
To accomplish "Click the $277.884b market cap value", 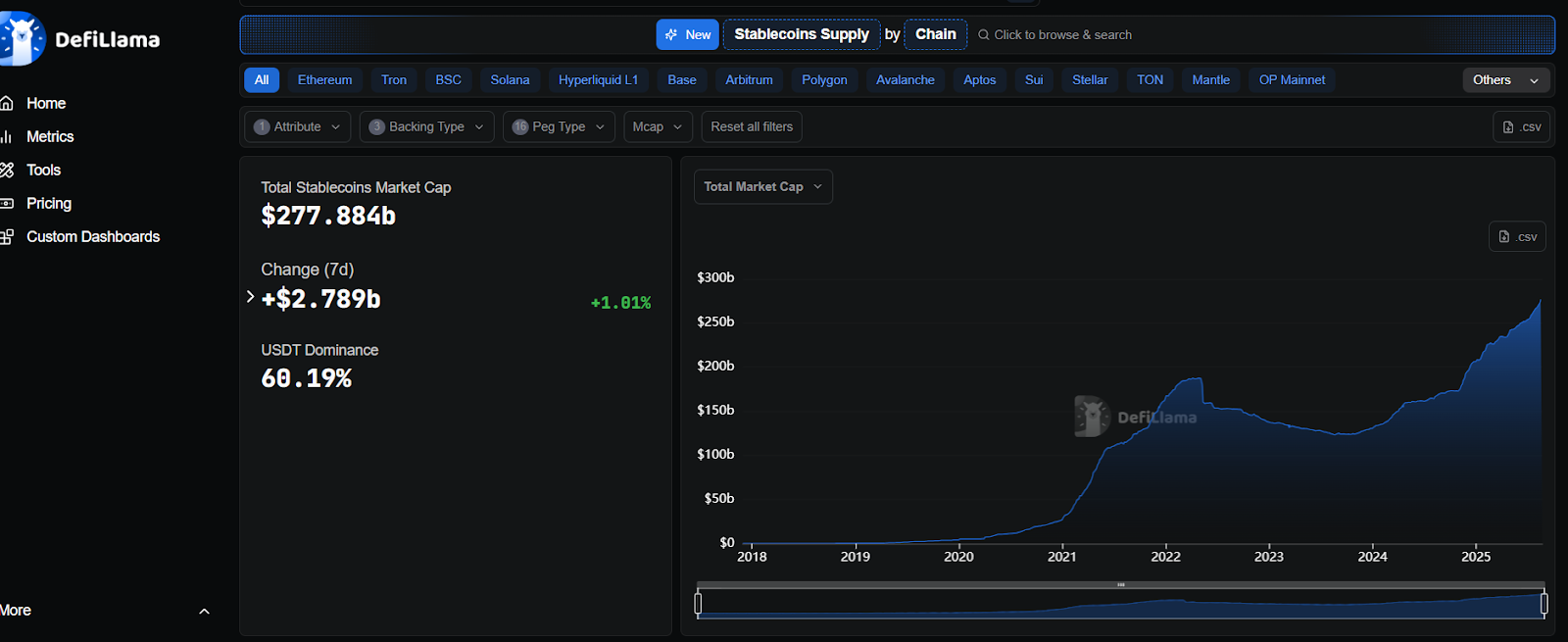I will [x=328, y=216].
